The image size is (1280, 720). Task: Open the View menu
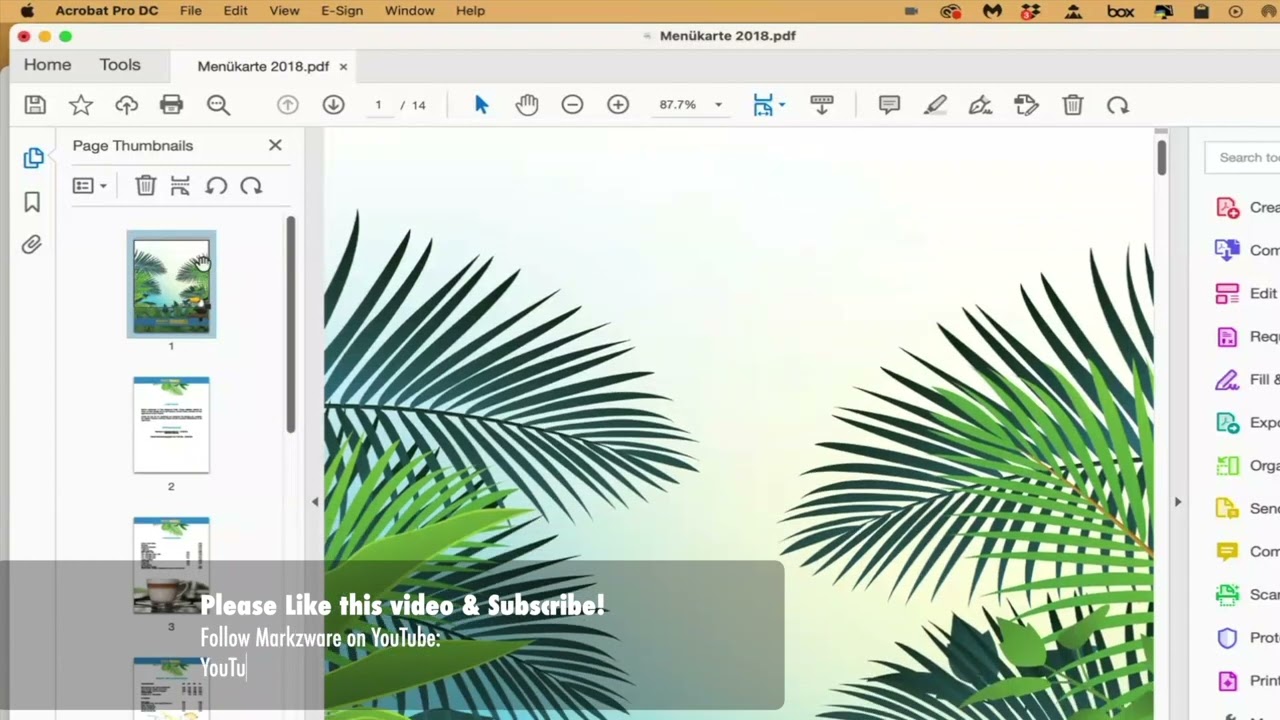(284, 11)
